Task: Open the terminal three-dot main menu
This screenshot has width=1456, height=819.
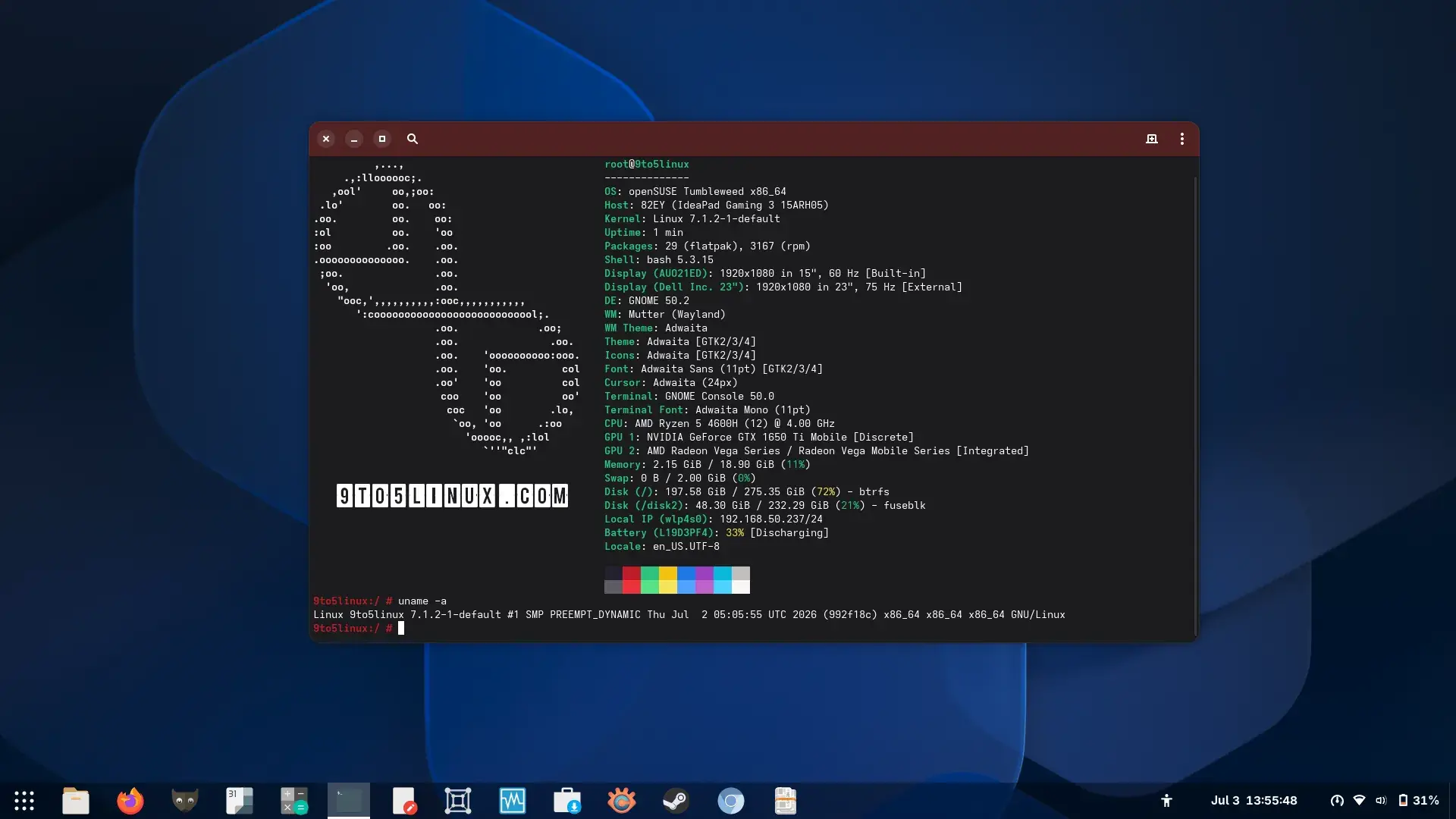Action: click(x=1182, y=139)
